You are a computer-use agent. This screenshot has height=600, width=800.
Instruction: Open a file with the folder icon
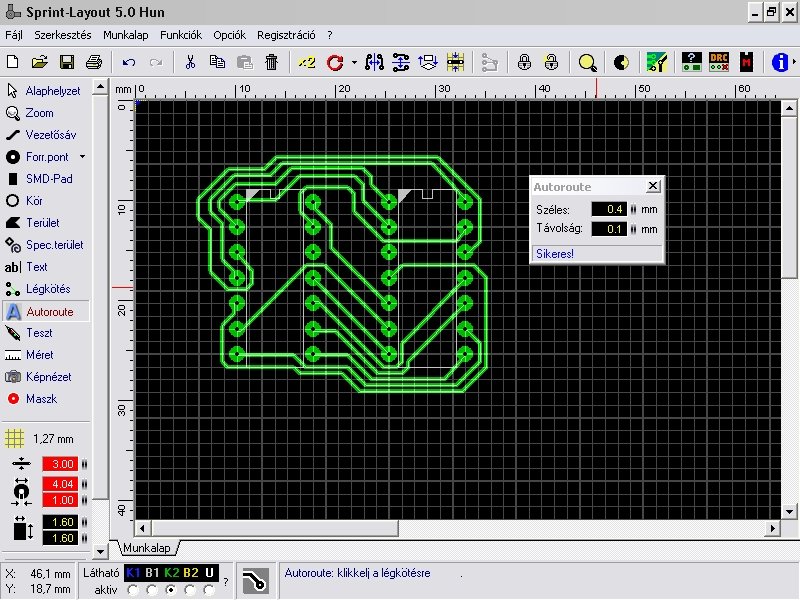[39, 62]
